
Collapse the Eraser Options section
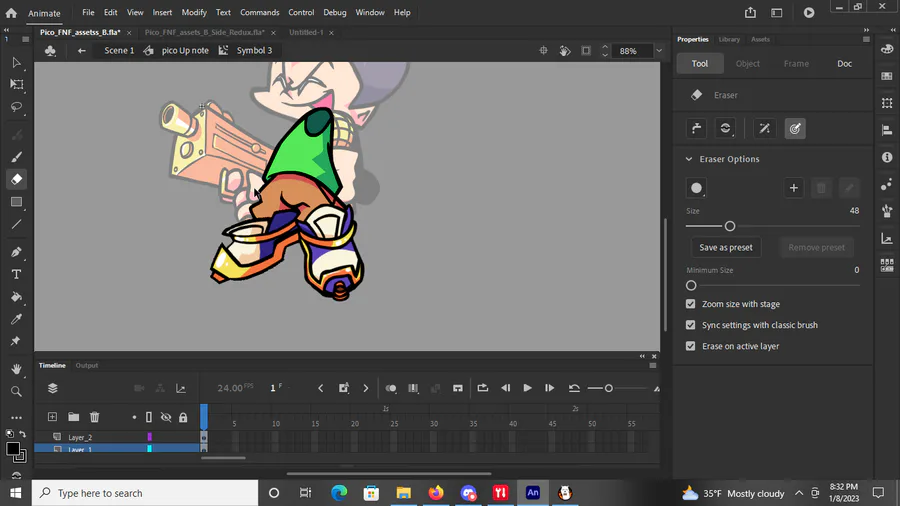688,159
